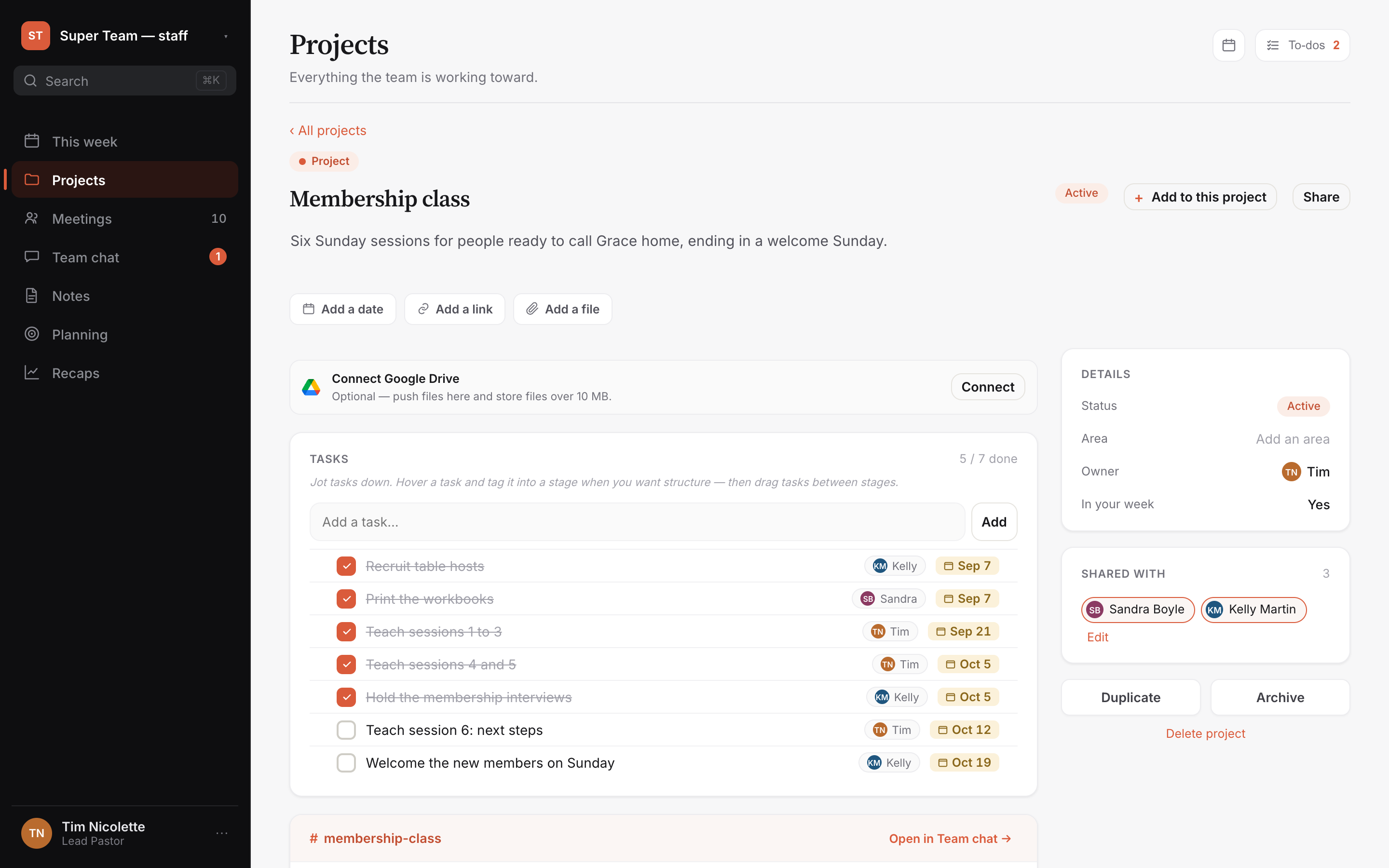Change the Active status in Details
The width and height of the screenshot is (1389, 868).
click(x=1303, y=406)
